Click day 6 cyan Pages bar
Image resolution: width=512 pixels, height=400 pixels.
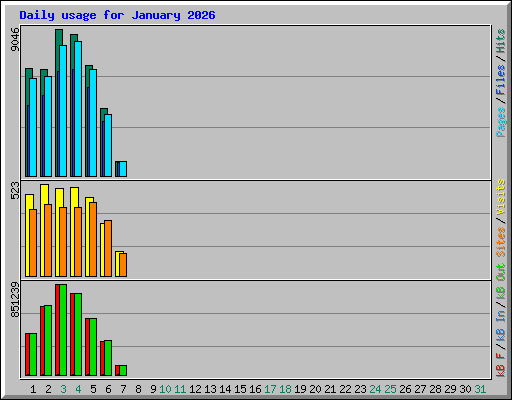pos(108,145)
